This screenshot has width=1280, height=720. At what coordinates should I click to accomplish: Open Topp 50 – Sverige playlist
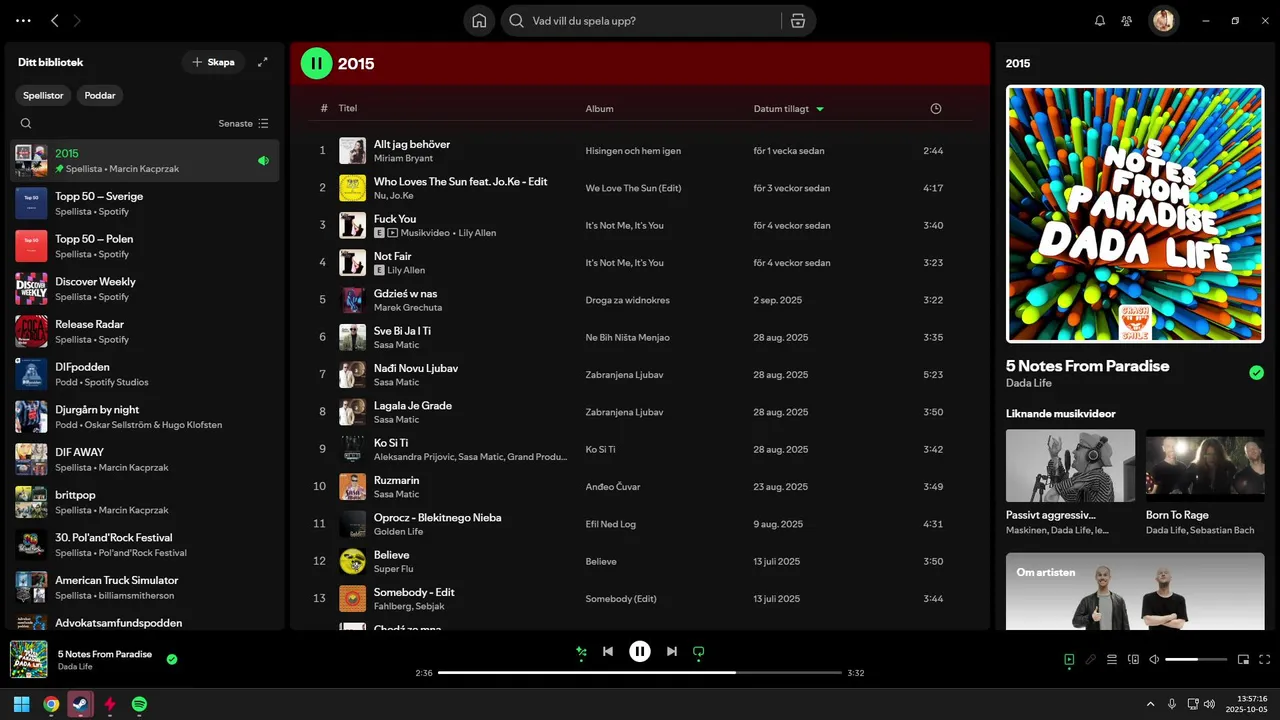click(x=145, y=203)
